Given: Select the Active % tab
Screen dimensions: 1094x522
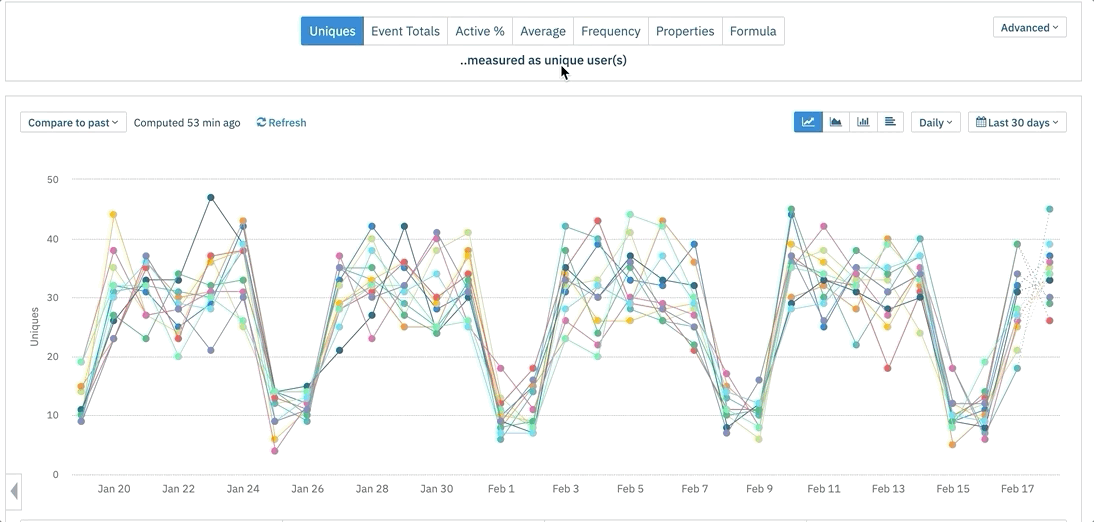Looking at the screenshot, I should click(x=480, y=31).
